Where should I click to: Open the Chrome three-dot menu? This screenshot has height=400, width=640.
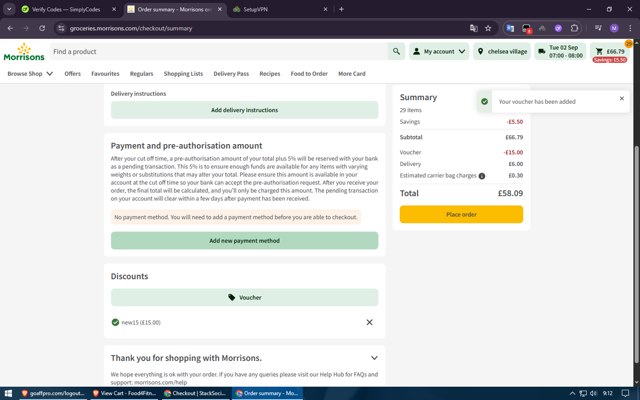pyautogui.click(x=630, y=28)
